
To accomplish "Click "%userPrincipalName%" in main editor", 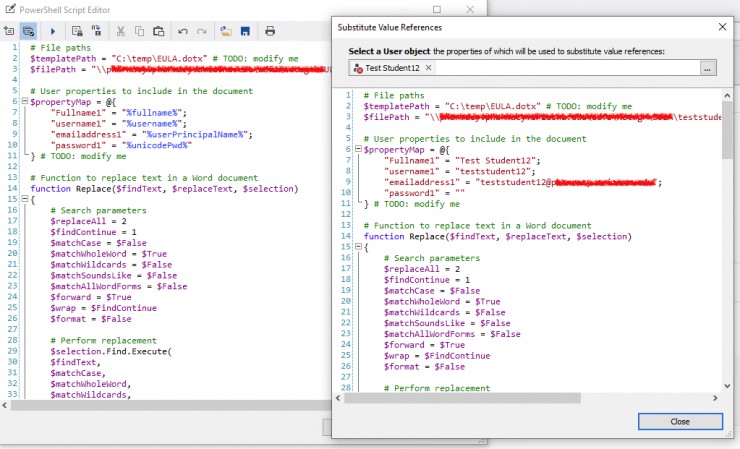I will tap(195, 135).
